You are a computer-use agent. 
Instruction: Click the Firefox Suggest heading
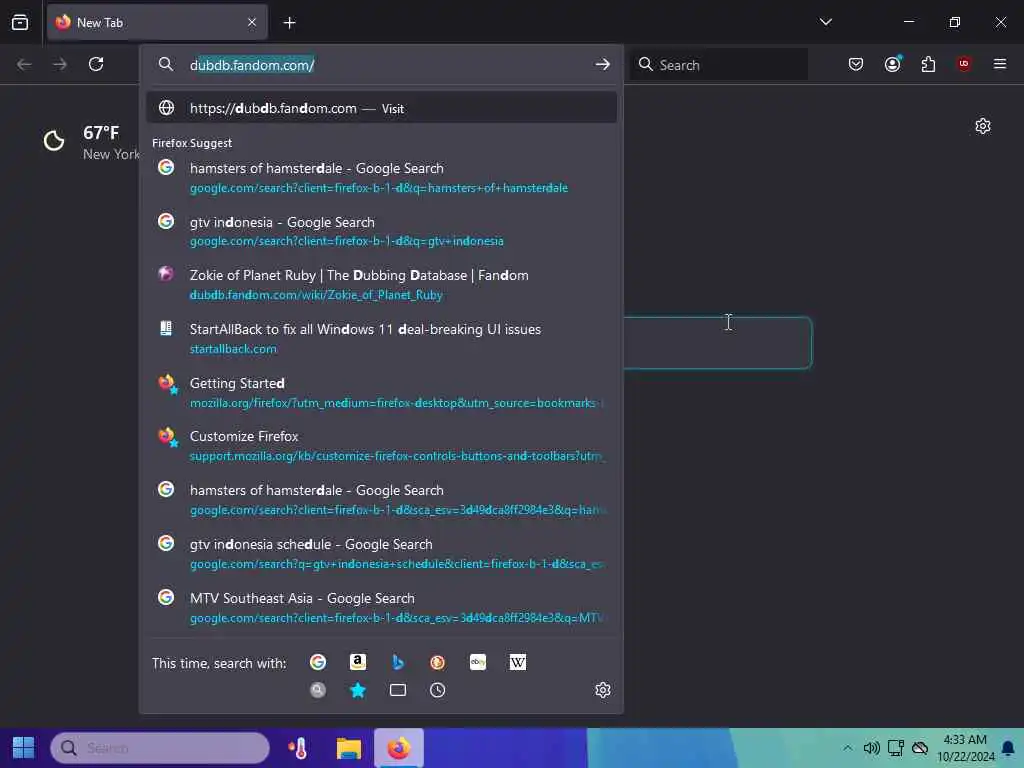click(192, 143)
